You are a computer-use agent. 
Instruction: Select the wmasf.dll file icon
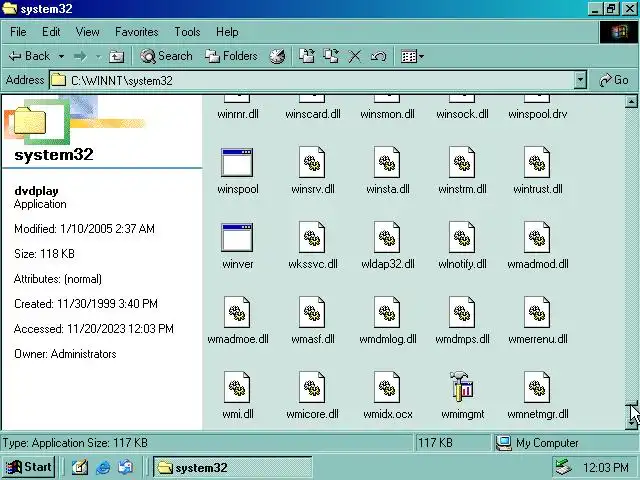click(x=312, y=313)
